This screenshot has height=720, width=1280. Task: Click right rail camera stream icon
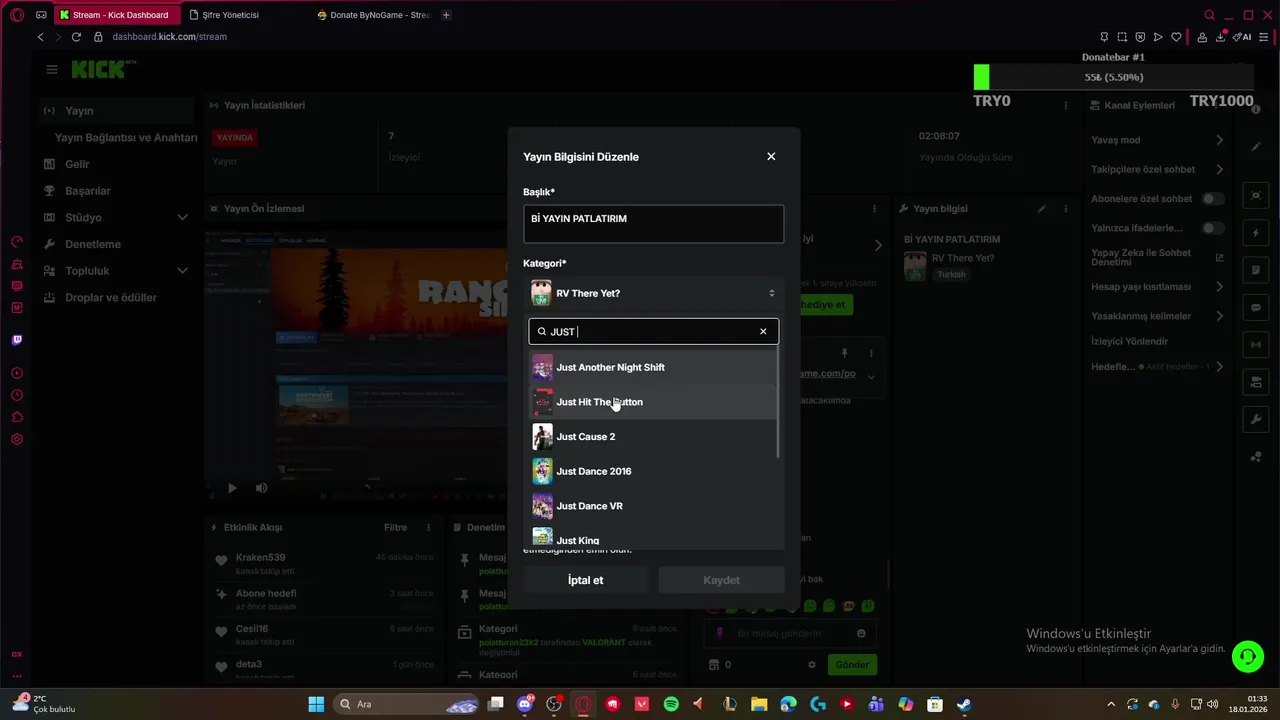[1256, 382]
